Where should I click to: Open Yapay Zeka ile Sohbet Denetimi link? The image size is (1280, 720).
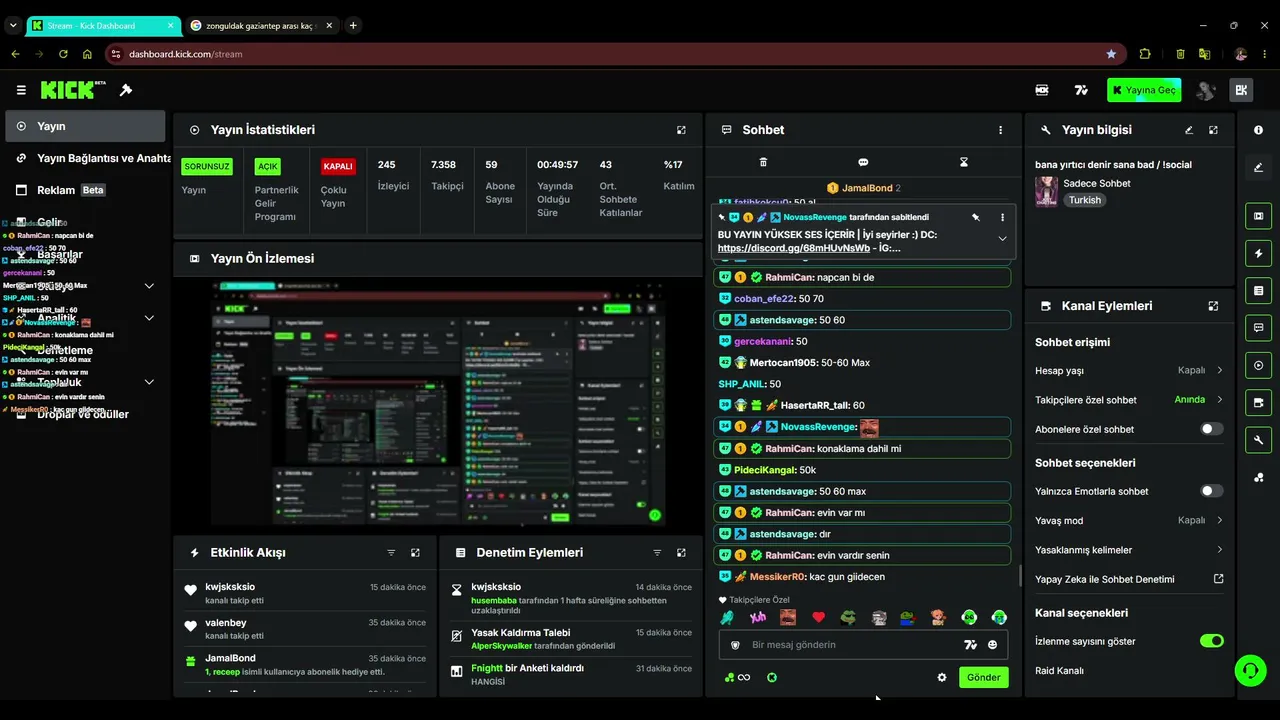point(1129,579)
